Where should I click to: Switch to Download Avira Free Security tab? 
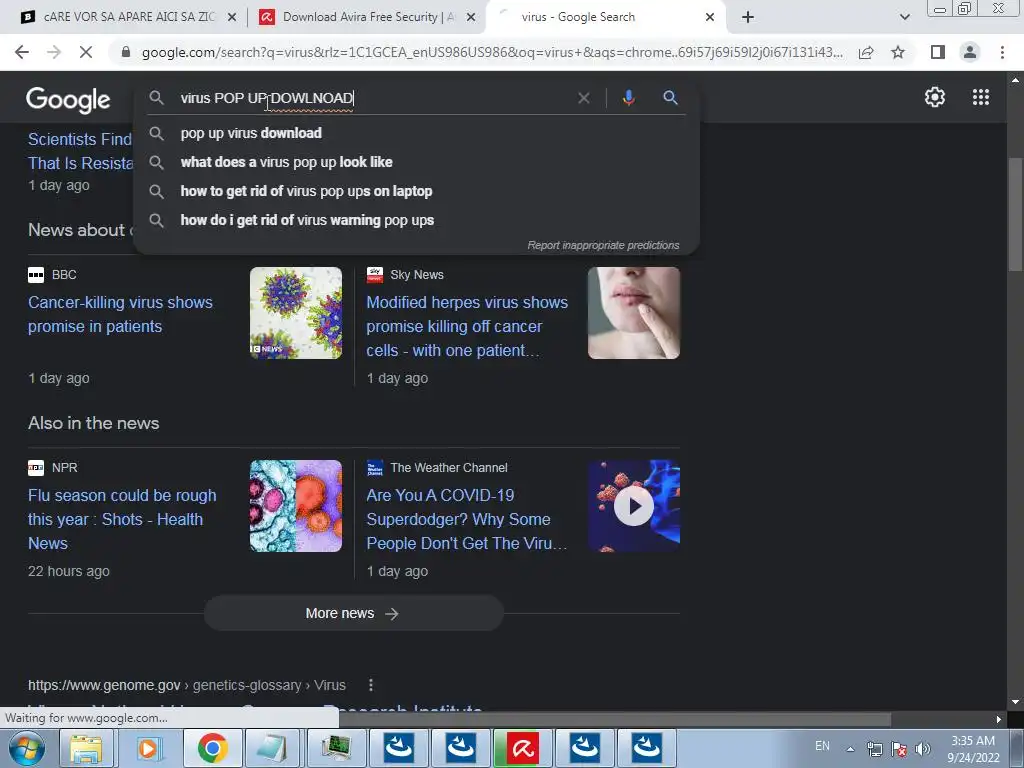(x=367, y=17)
